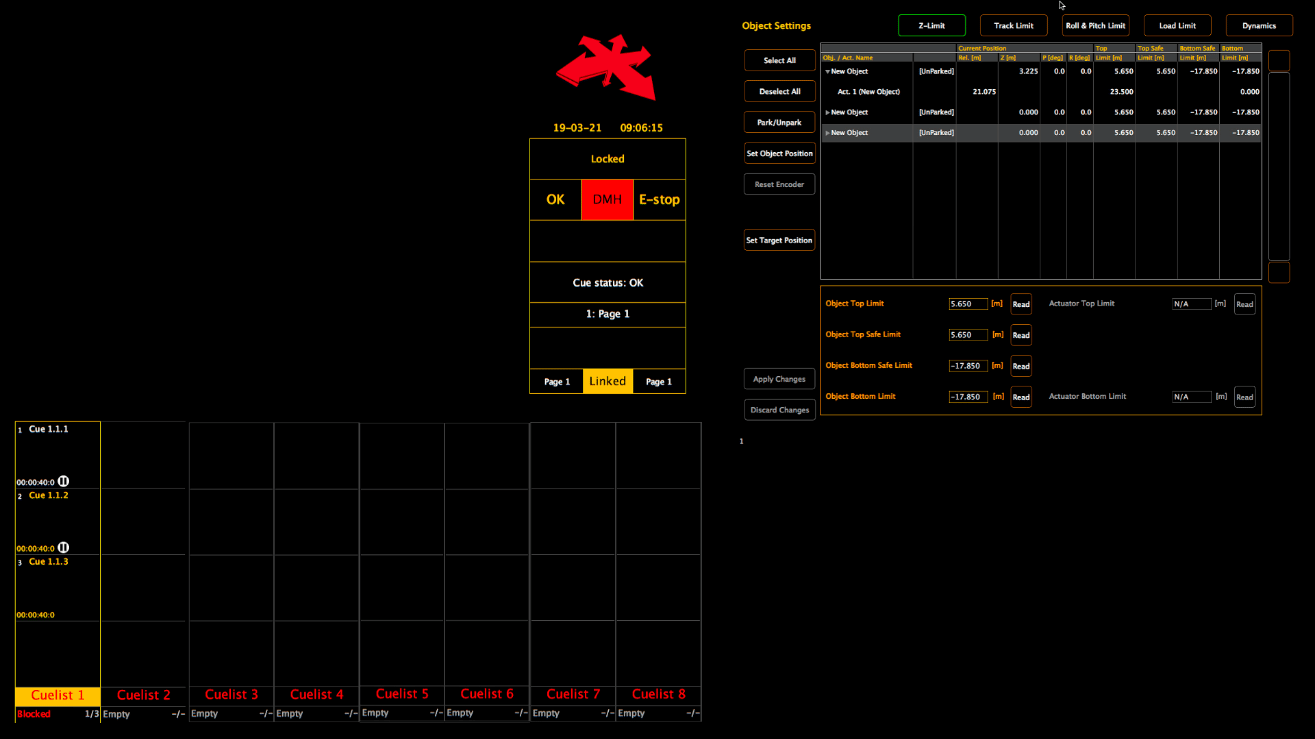Select Cuelist 2
Image resolution: width=1315 pixels, height=739 pixels.
[143, 695]
